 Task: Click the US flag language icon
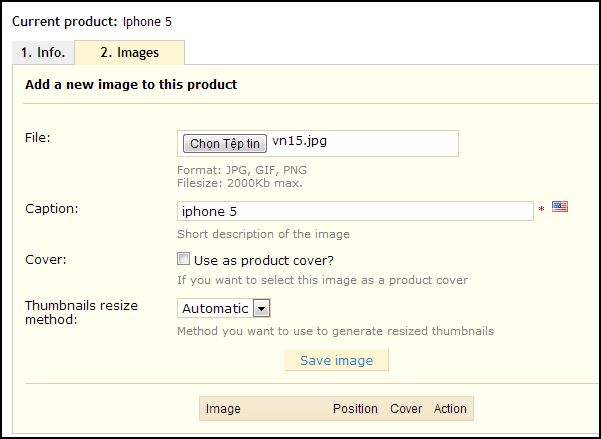(x=559, y=207)
